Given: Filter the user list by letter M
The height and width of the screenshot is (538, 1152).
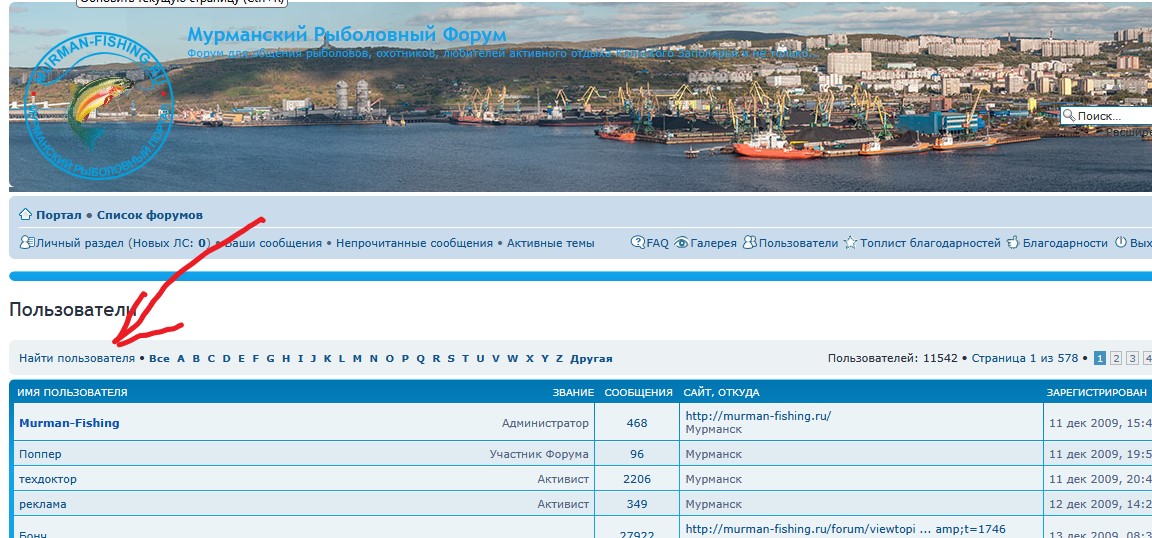Looking at the screenshot, I should pyautogui.click(x=357, y=358).
